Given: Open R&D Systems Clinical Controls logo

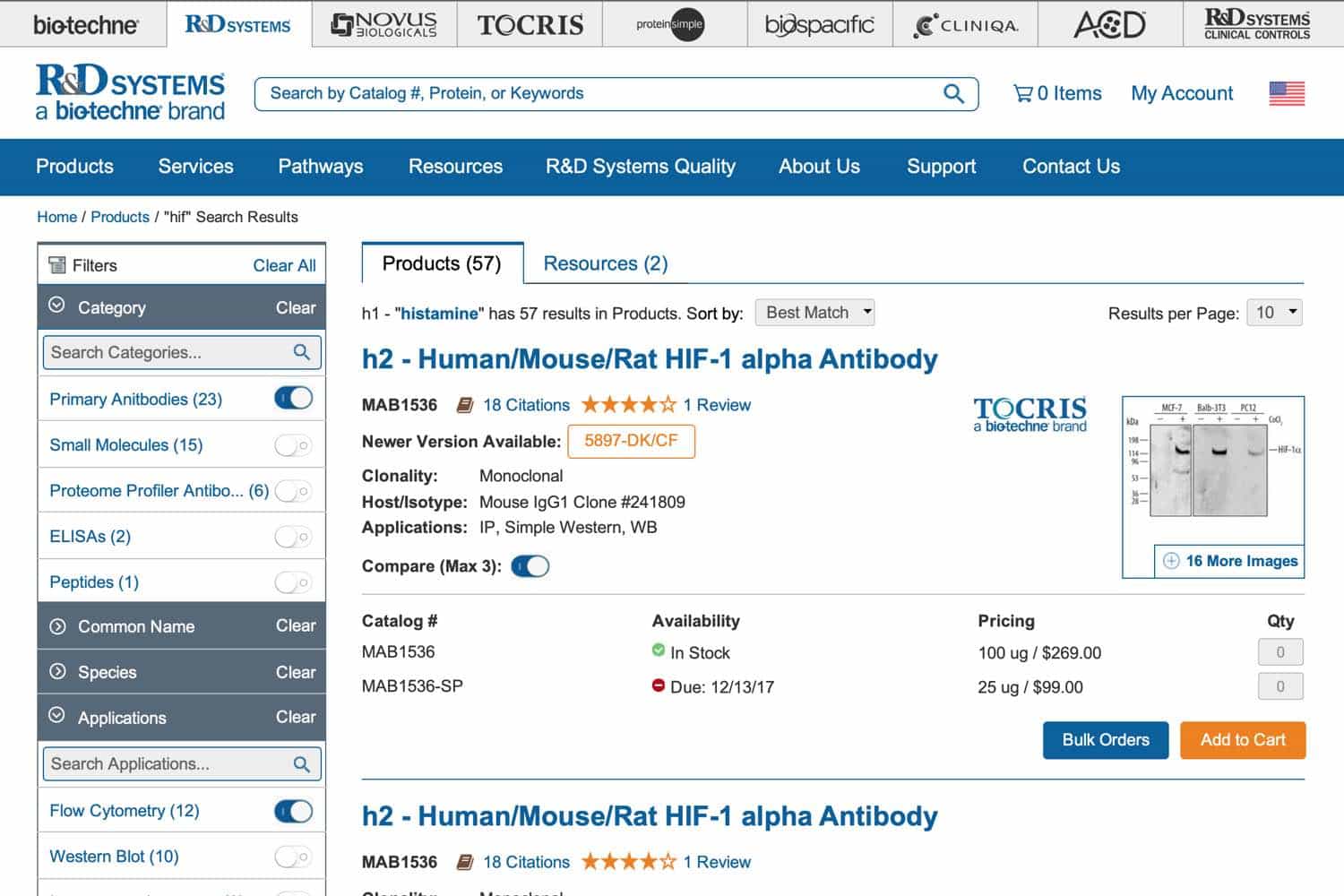Looking at the screenshot, I should tap(1257, 24).
